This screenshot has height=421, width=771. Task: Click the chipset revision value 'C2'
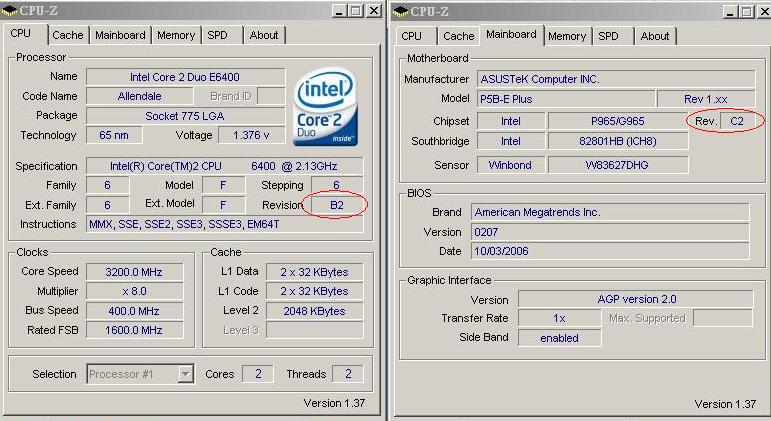(x=737, y=121)
